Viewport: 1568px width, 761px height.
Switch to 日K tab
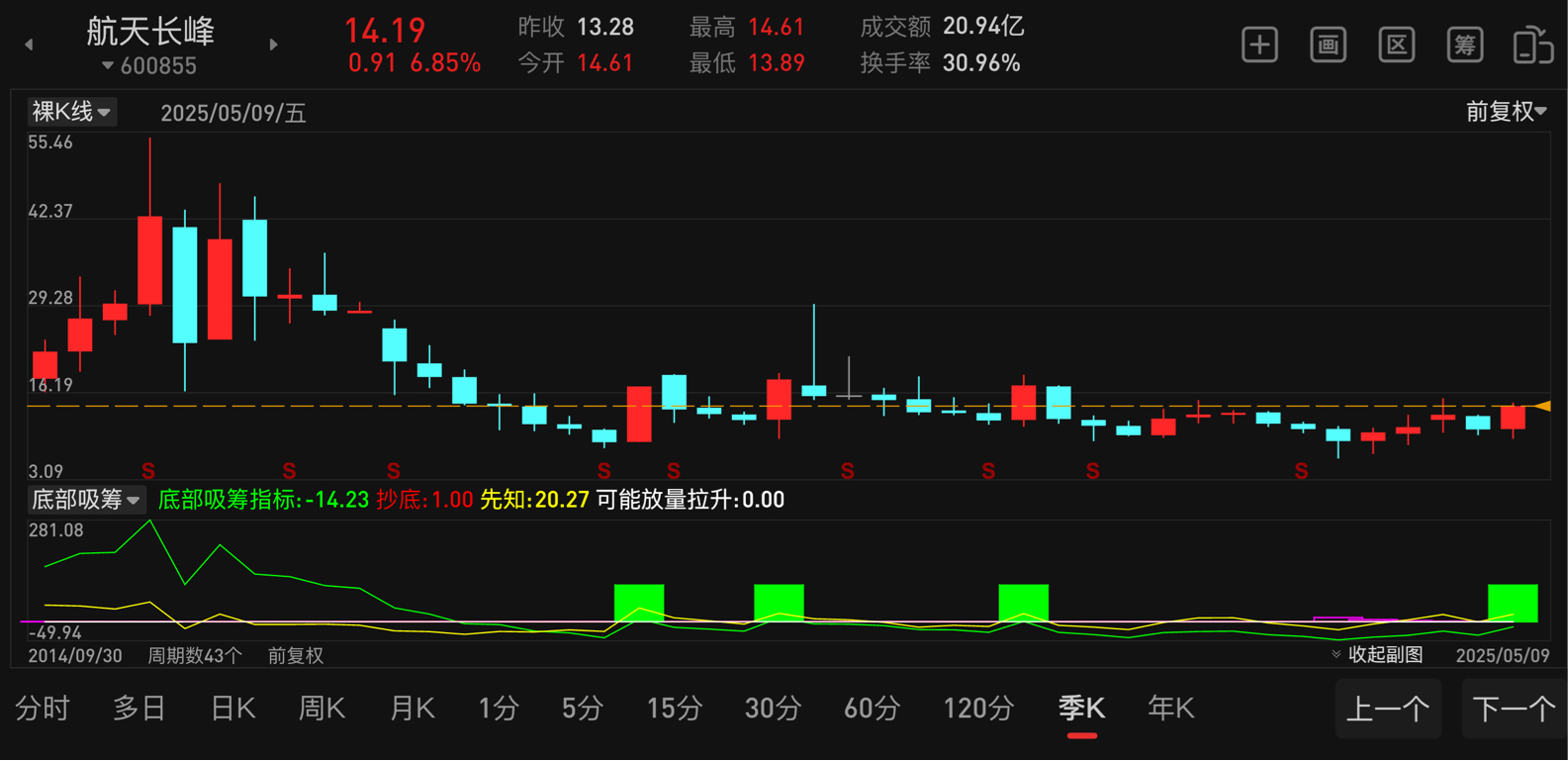tap(233, 709)
